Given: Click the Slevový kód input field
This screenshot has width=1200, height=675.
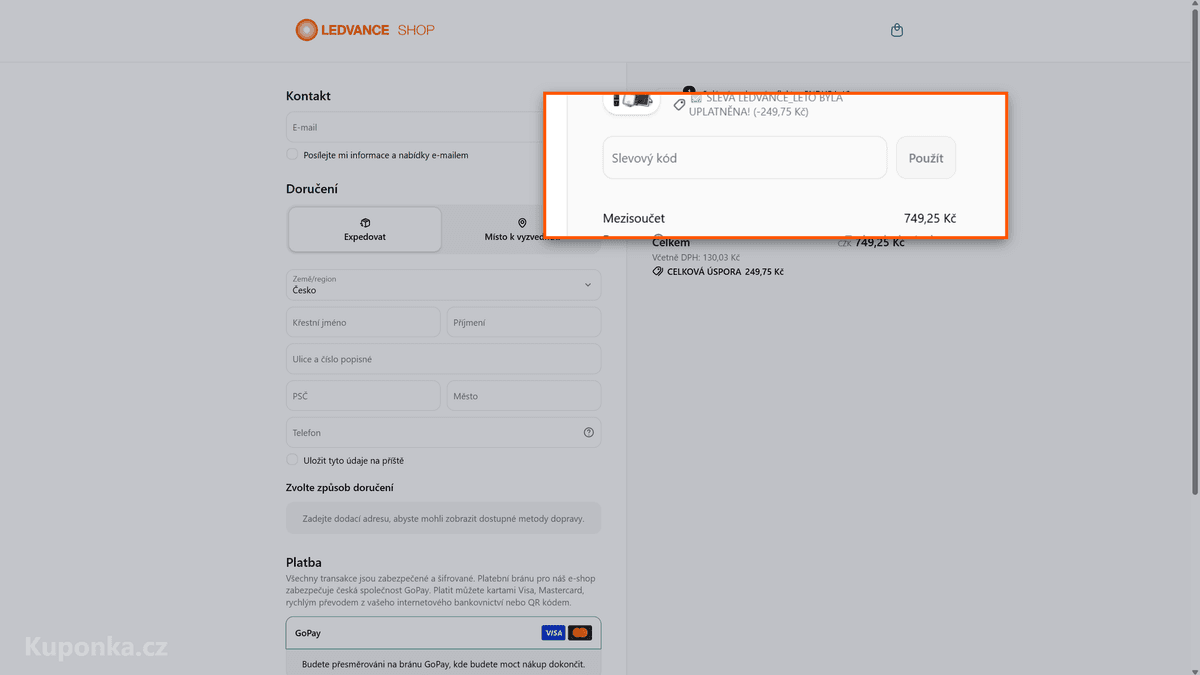Looking at the screenshot, I should 745,158.
